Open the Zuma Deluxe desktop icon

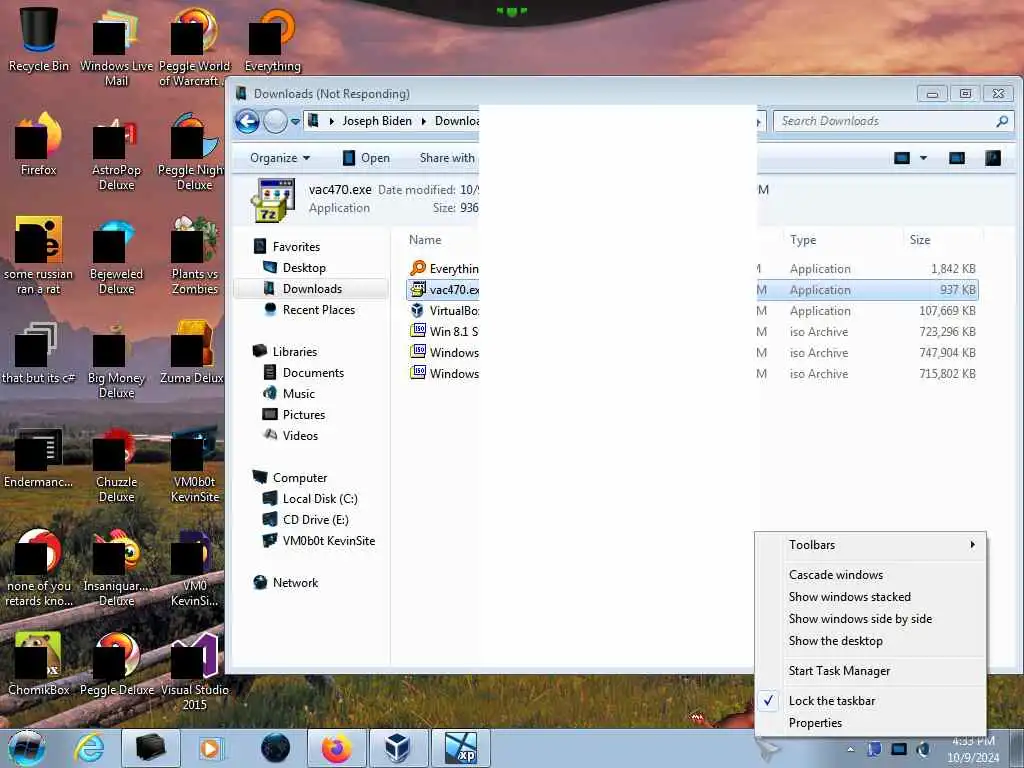tap(192, 353)
